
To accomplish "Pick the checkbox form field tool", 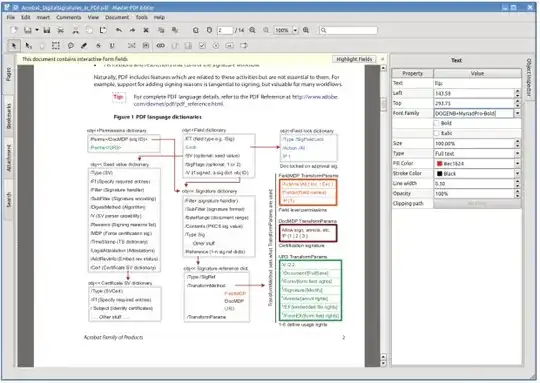I will (202, 45).
